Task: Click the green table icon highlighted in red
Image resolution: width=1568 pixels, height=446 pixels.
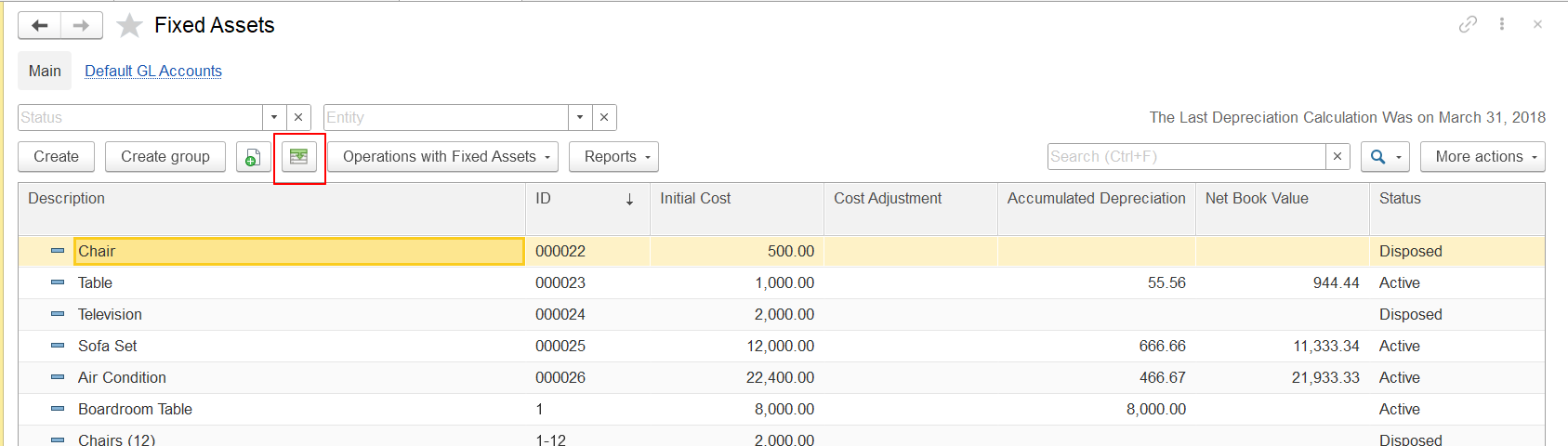Action: point(299,157)
